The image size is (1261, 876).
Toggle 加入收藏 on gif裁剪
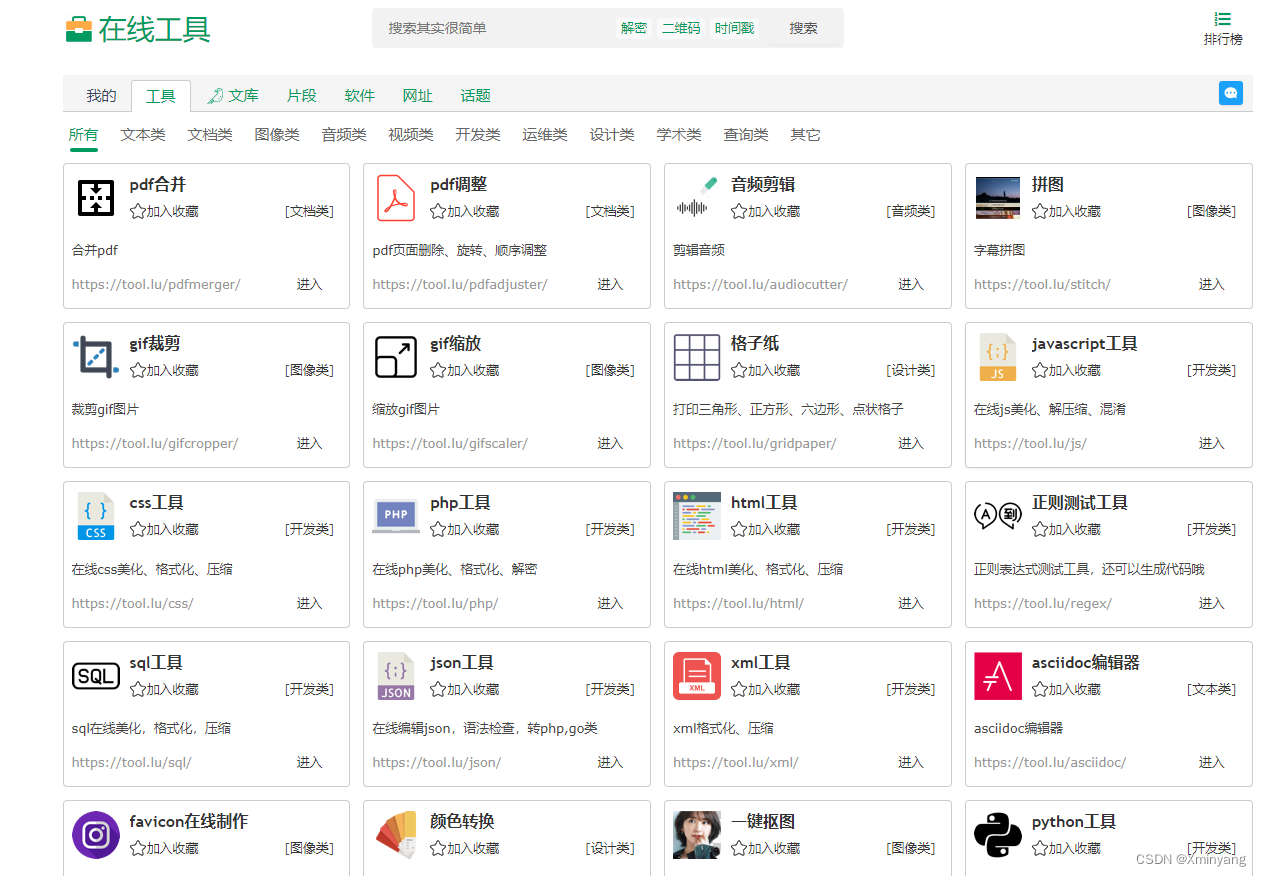(x=164, y=370)
